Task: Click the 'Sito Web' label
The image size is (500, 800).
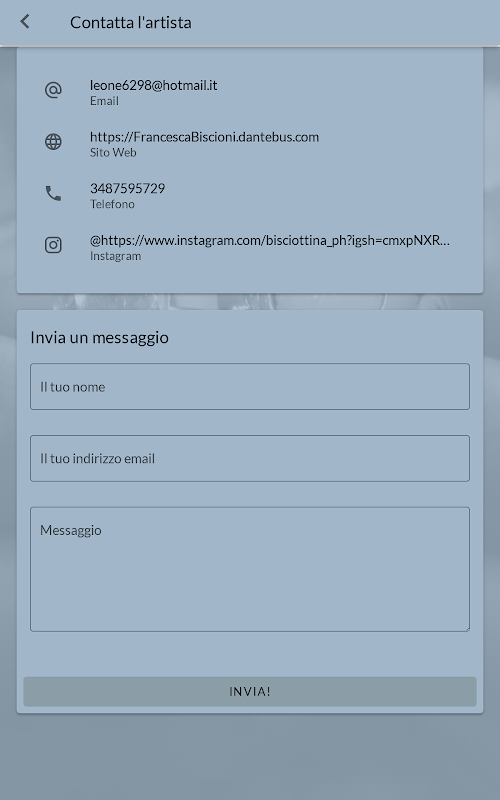Action: (x=113, y=153)
